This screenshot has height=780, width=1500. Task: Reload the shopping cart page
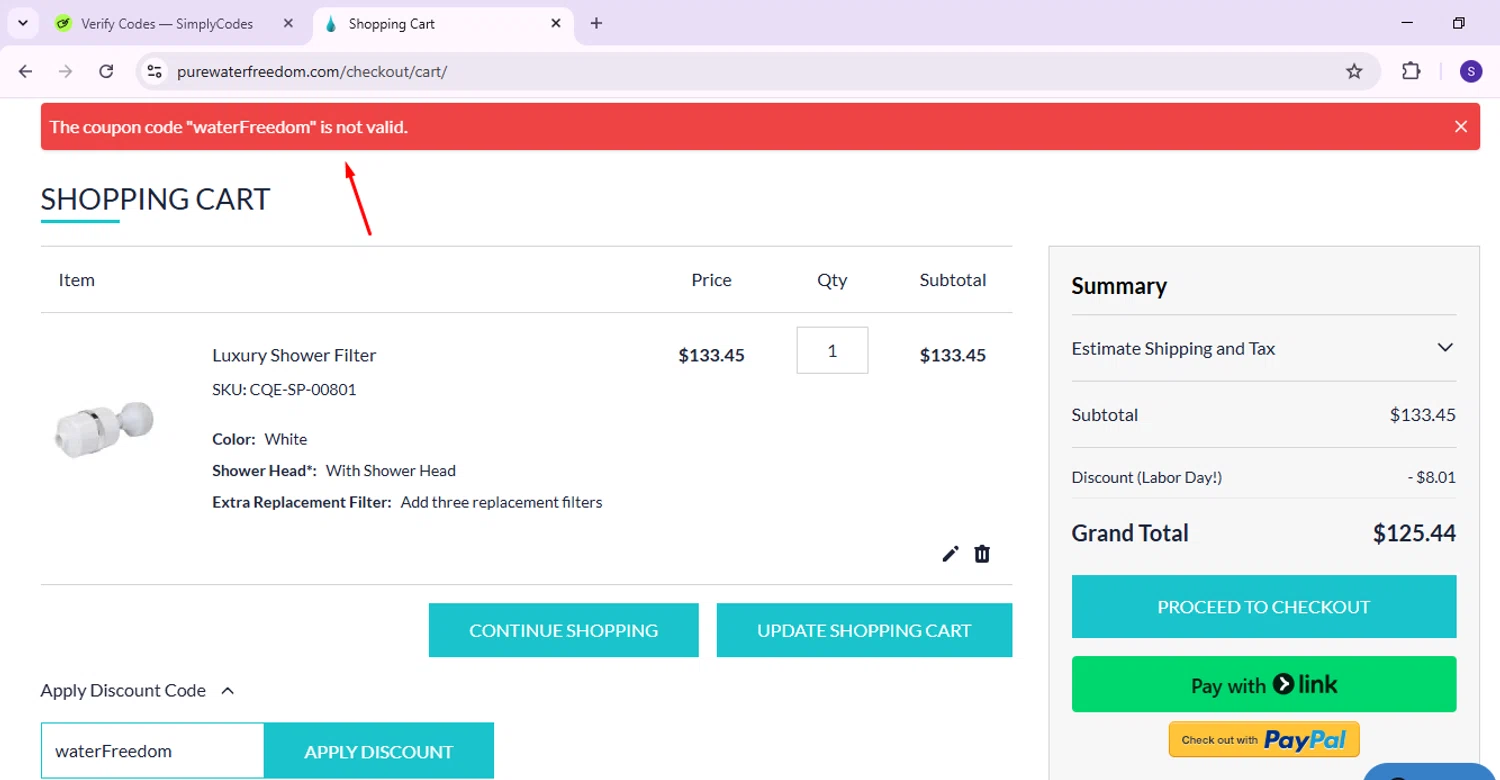pyautogui.click(x=106, y=71)
